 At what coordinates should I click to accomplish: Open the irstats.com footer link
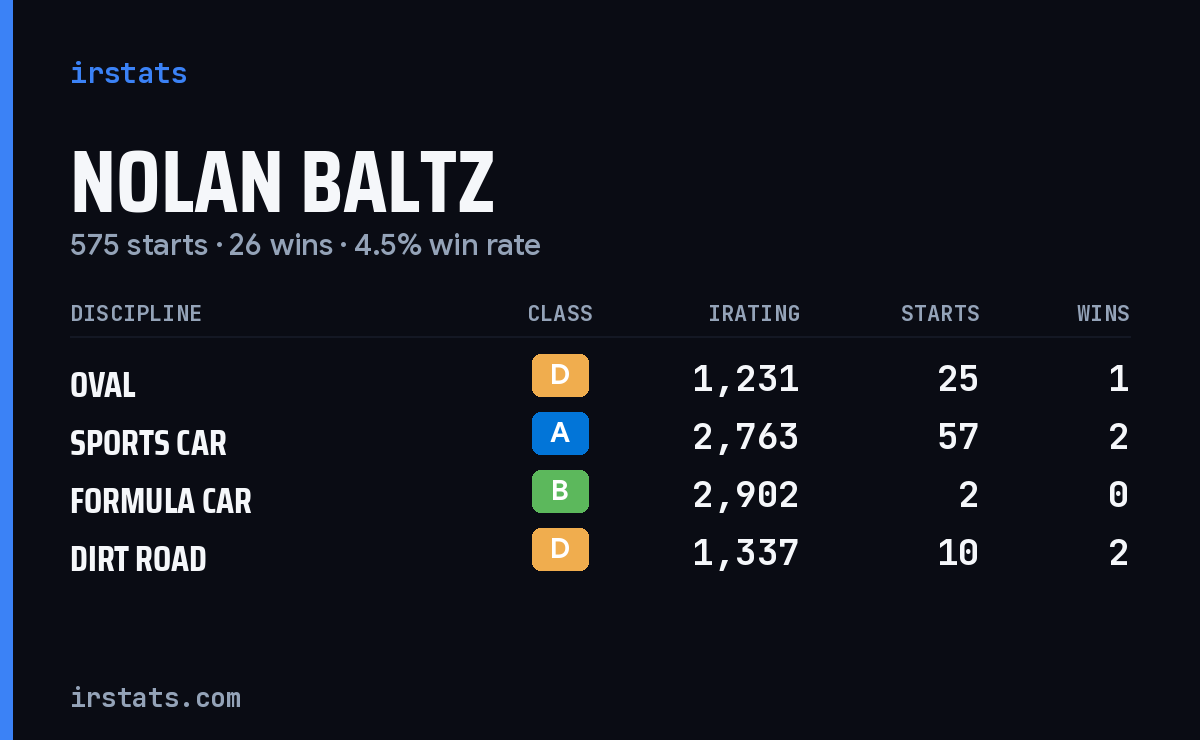pyautogui.click(x=156, y=697)
